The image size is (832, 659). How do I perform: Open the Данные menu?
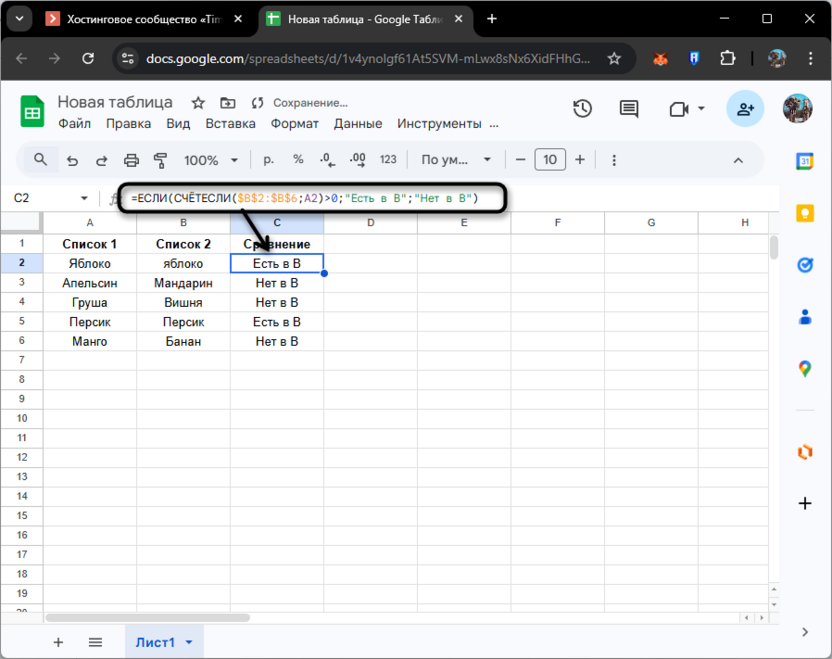pos(358,124)
